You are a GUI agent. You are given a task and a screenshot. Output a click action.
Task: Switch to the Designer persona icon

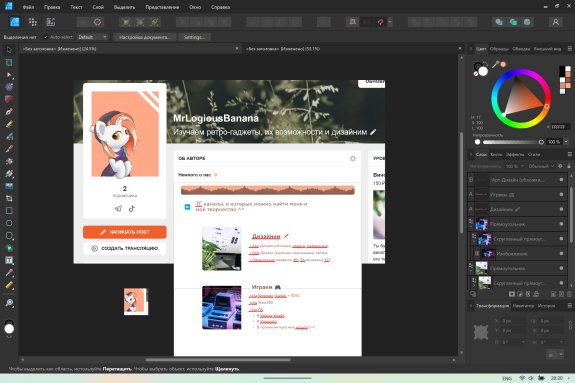[x=14, y=22]
